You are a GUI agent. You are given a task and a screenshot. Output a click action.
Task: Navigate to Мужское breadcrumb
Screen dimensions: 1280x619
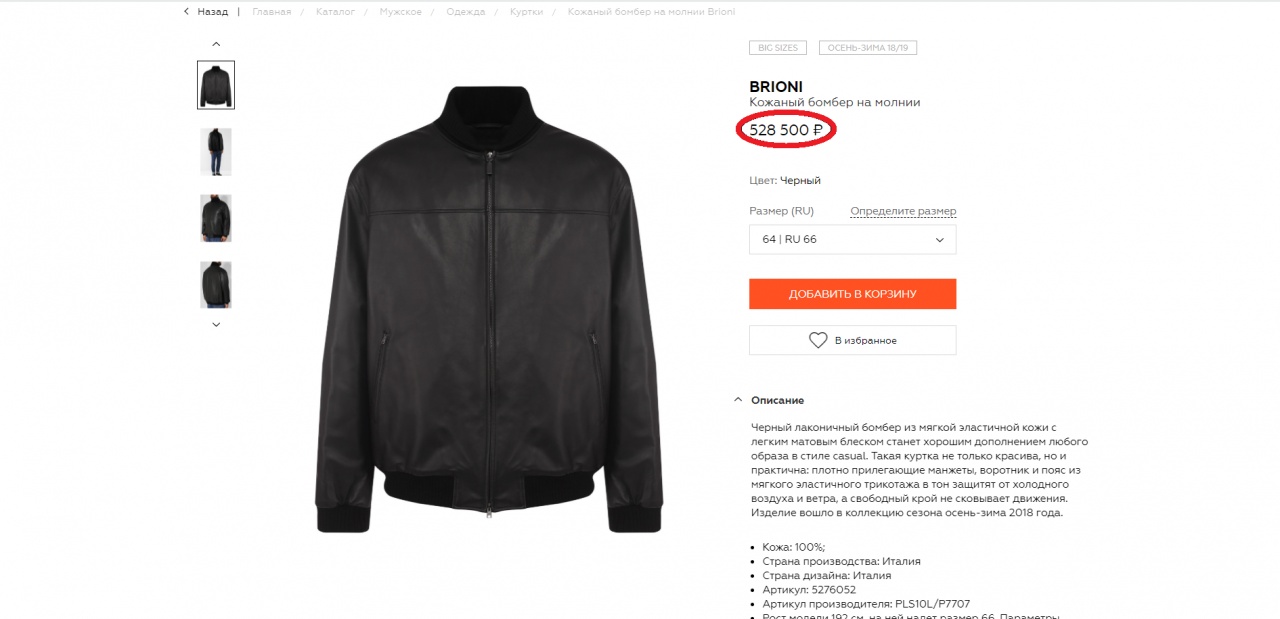400,12
